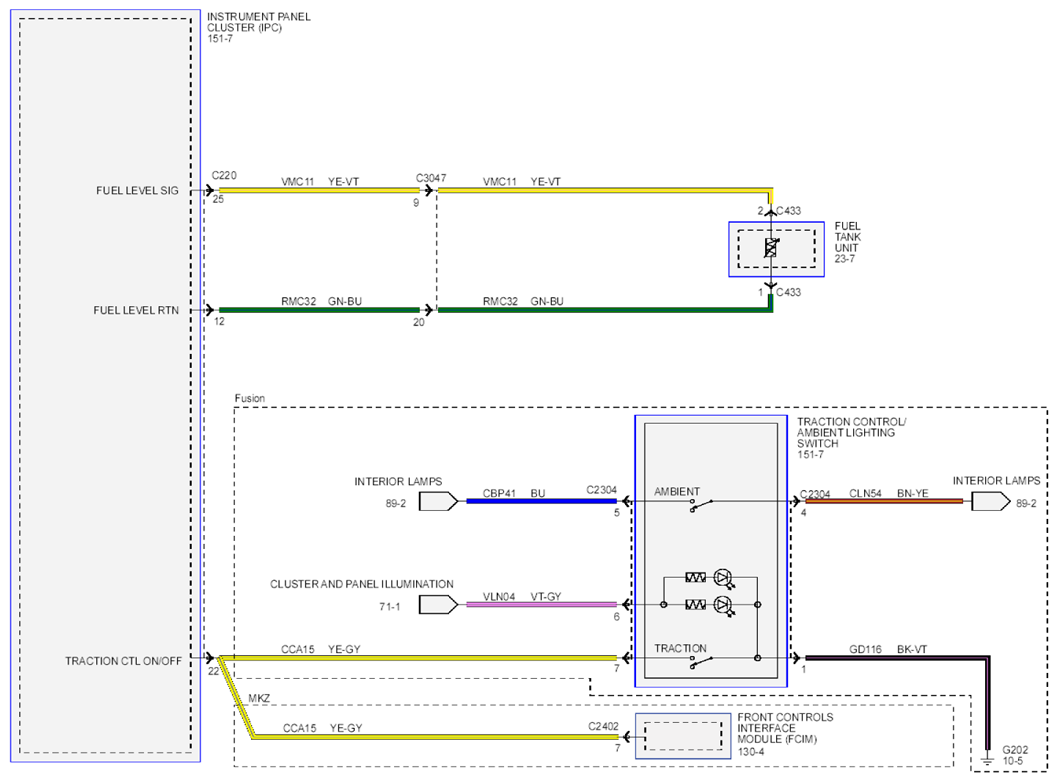
Task: Select the Front Controls Interface Module box
Action: (683, 736)
